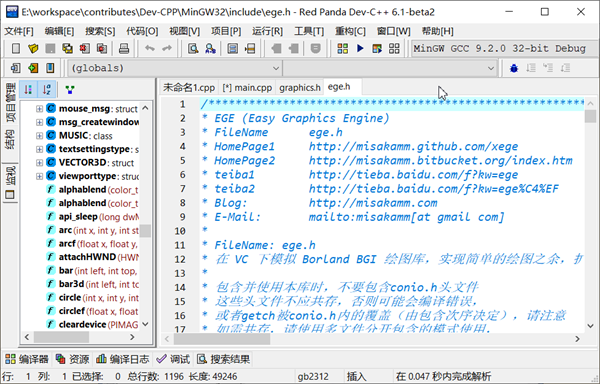Click the Redo arrow icon
The image size is (600, 384).
(x=167, y=49)
